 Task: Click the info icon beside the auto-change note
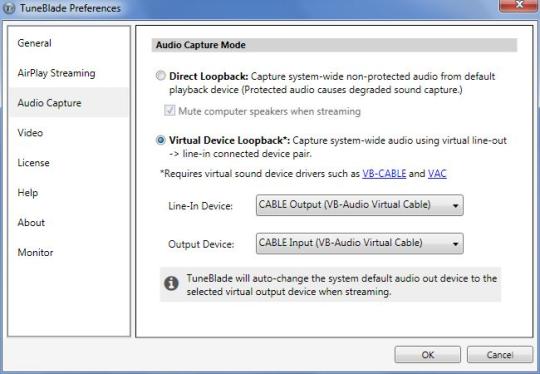(x=171, y=283)
